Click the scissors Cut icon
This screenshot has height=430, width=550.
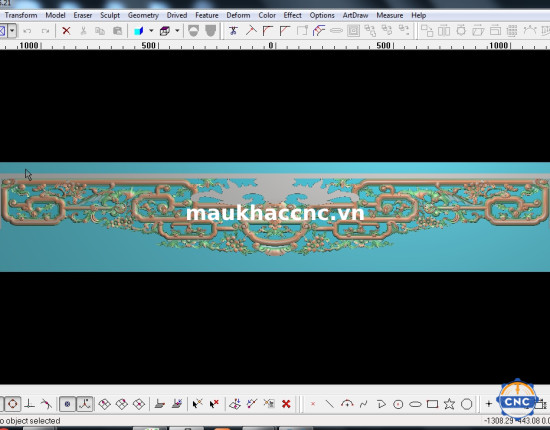point(83,31)
